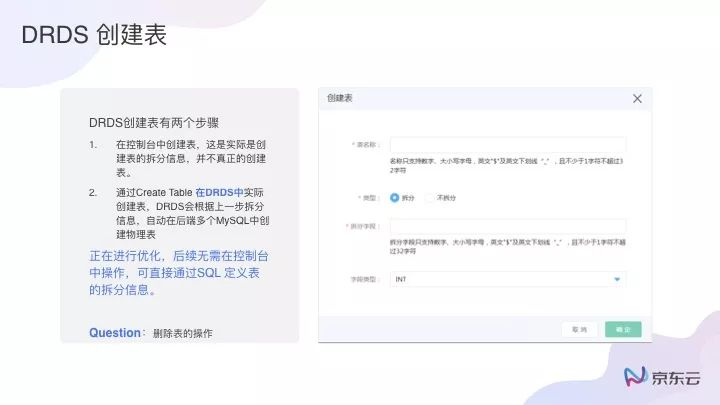Click the dropdown arrow beside INT
Viewport: 720px width, 405px height.
[x=617, y=279]
